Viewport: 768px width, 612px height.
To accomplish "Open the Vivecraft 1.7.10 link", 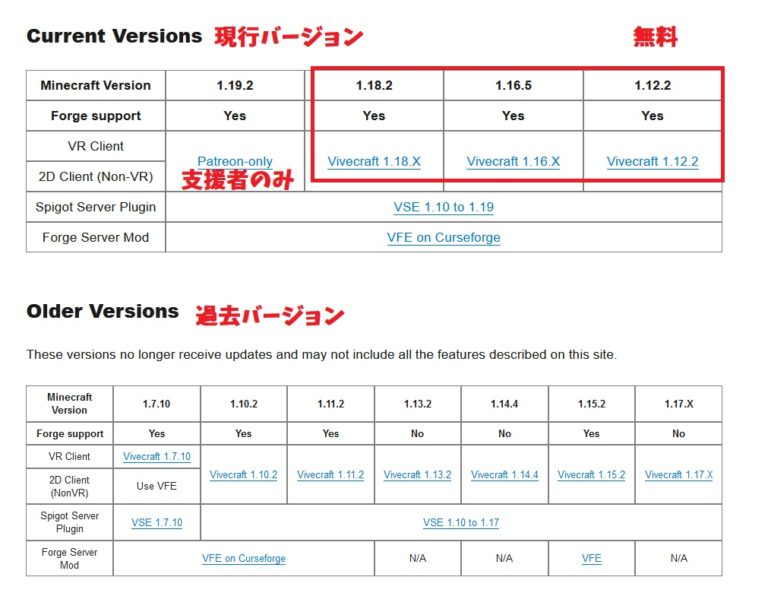I will 157,457.
